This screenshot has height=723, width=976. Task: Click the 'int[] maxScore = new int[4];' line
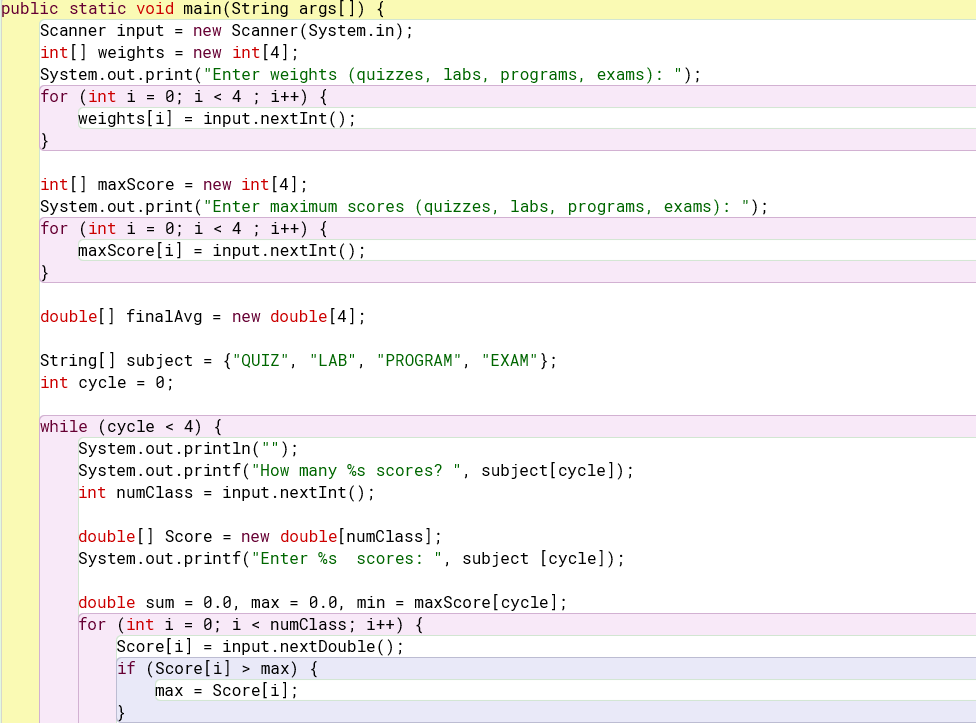pos(174,185)
